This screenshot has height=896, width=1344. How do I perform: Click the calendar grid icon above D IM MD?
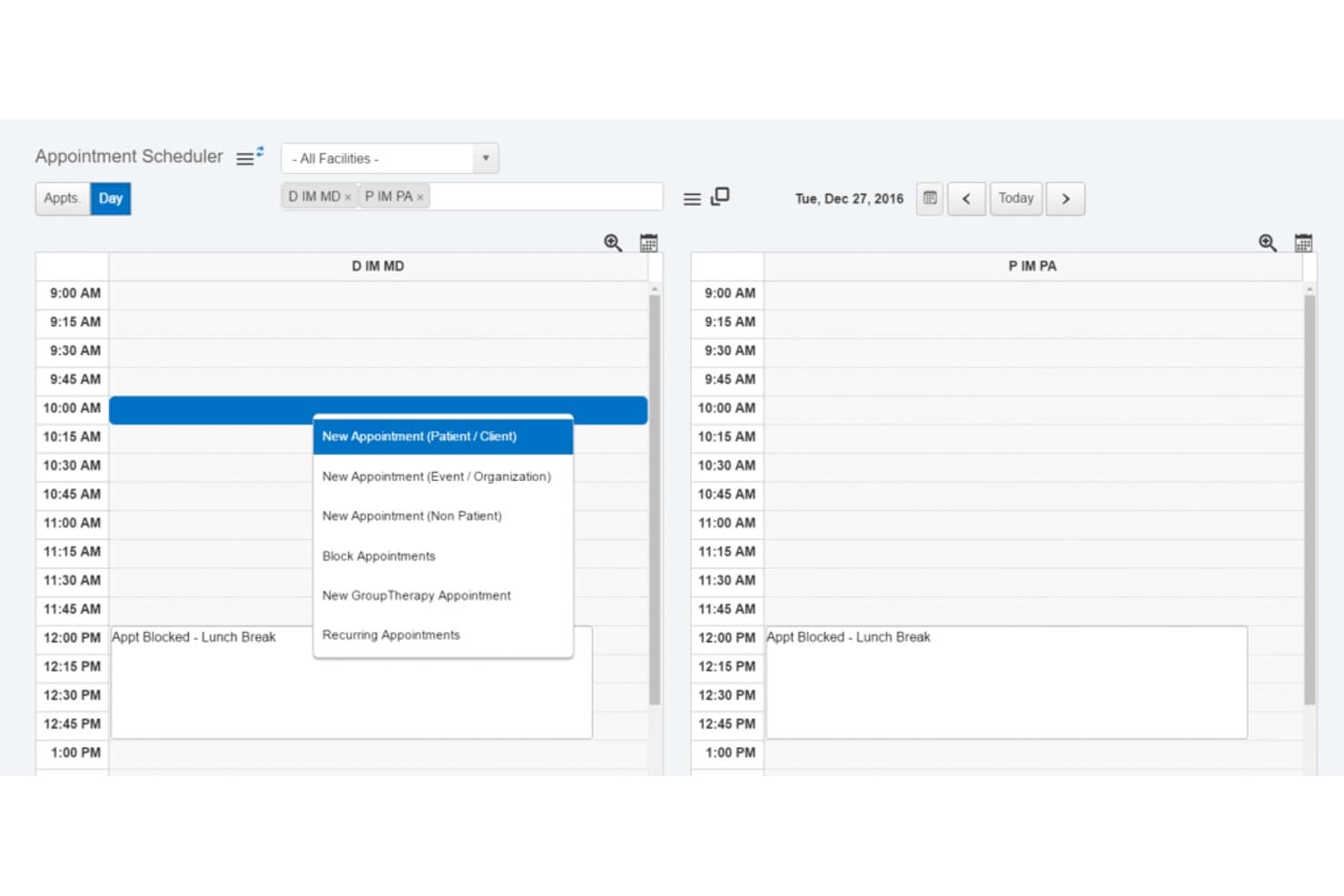click(648, 242)
